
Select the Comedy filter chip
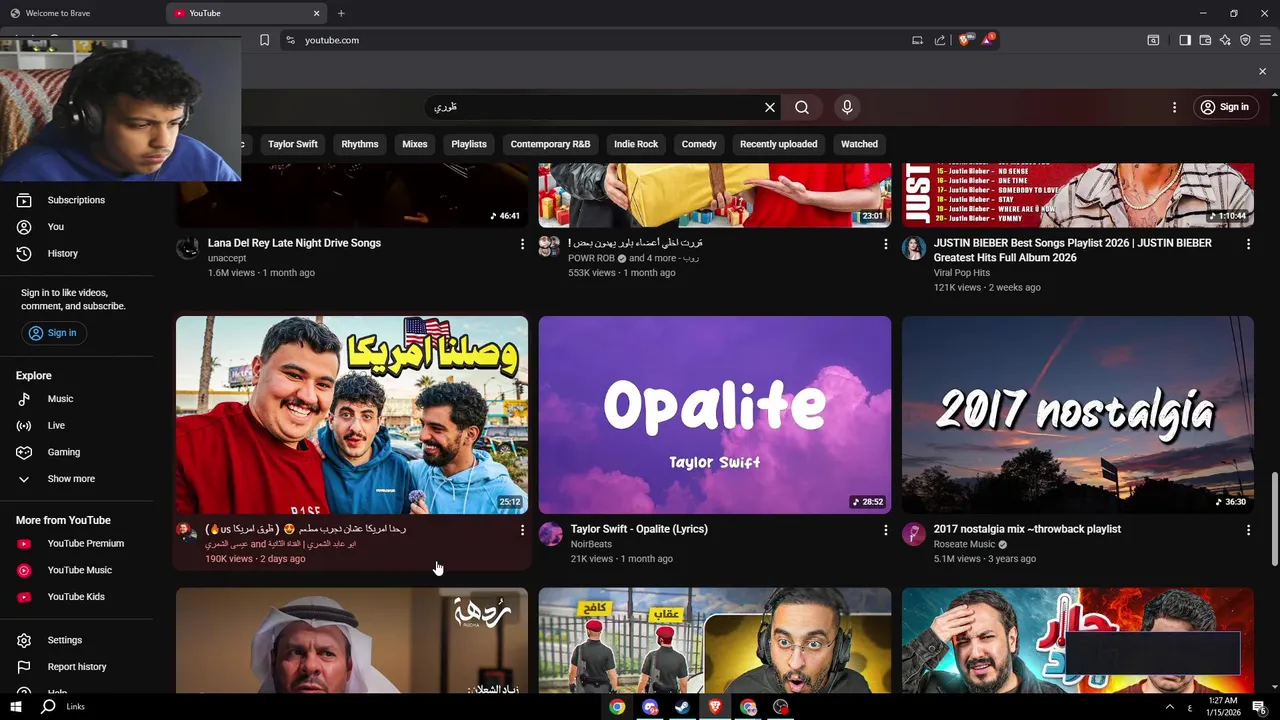pos(699,144)
